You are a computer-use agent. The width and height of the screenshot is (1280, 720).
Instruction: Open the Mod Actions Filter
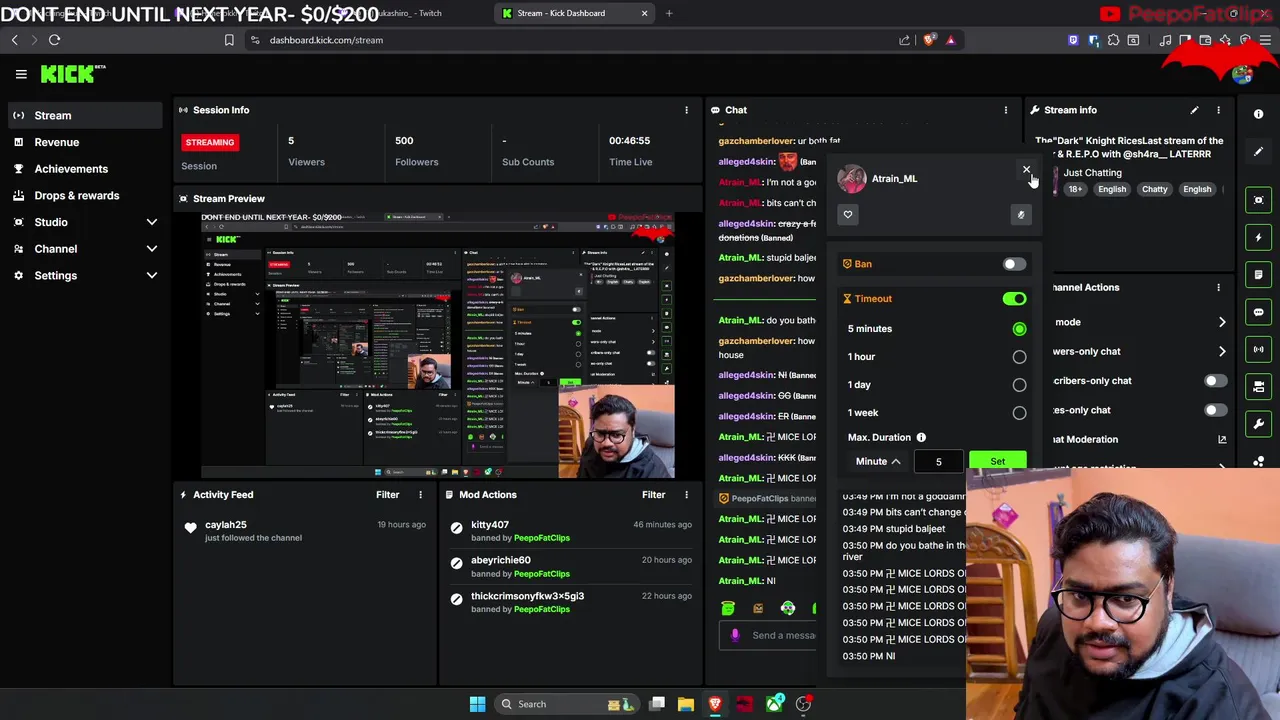point(653,494)
